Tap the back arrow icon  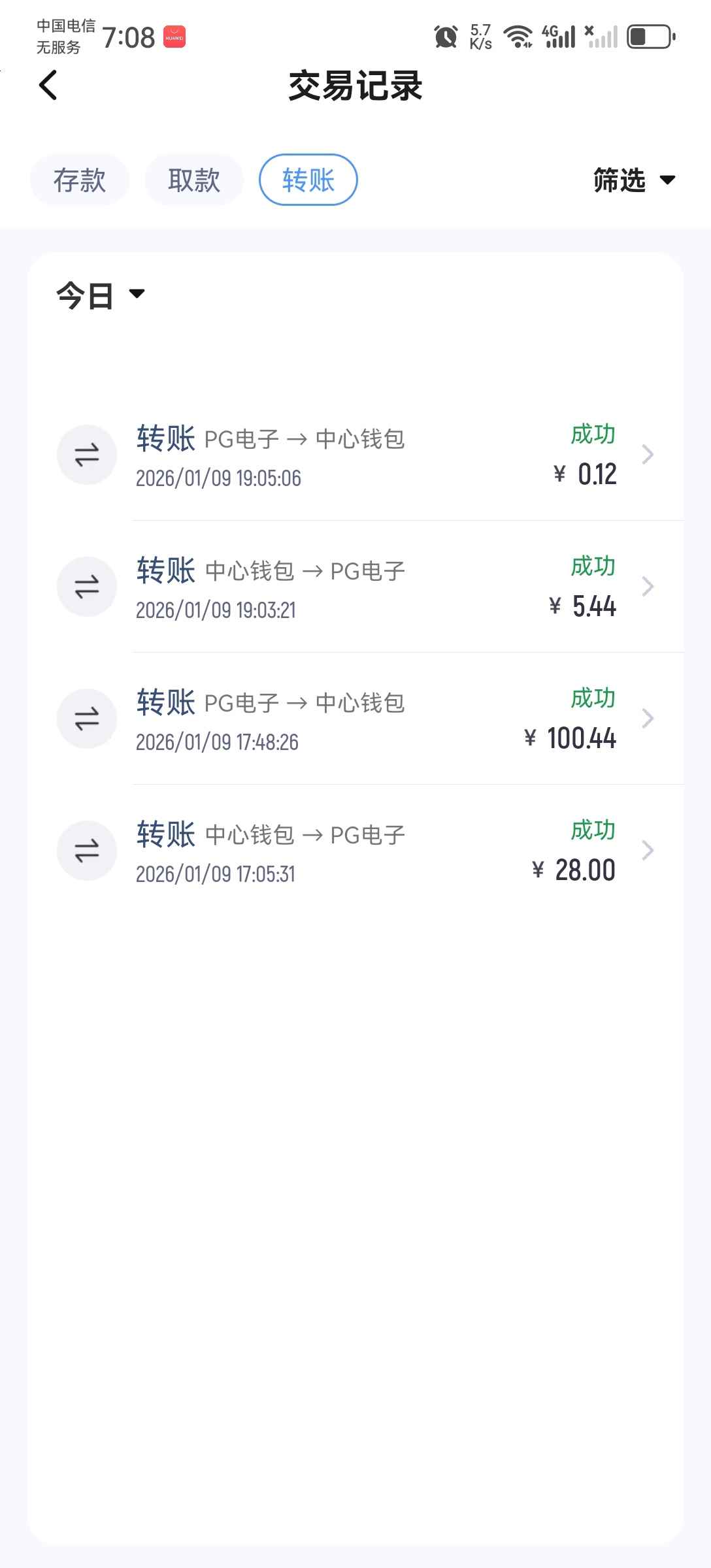point(48,86)
